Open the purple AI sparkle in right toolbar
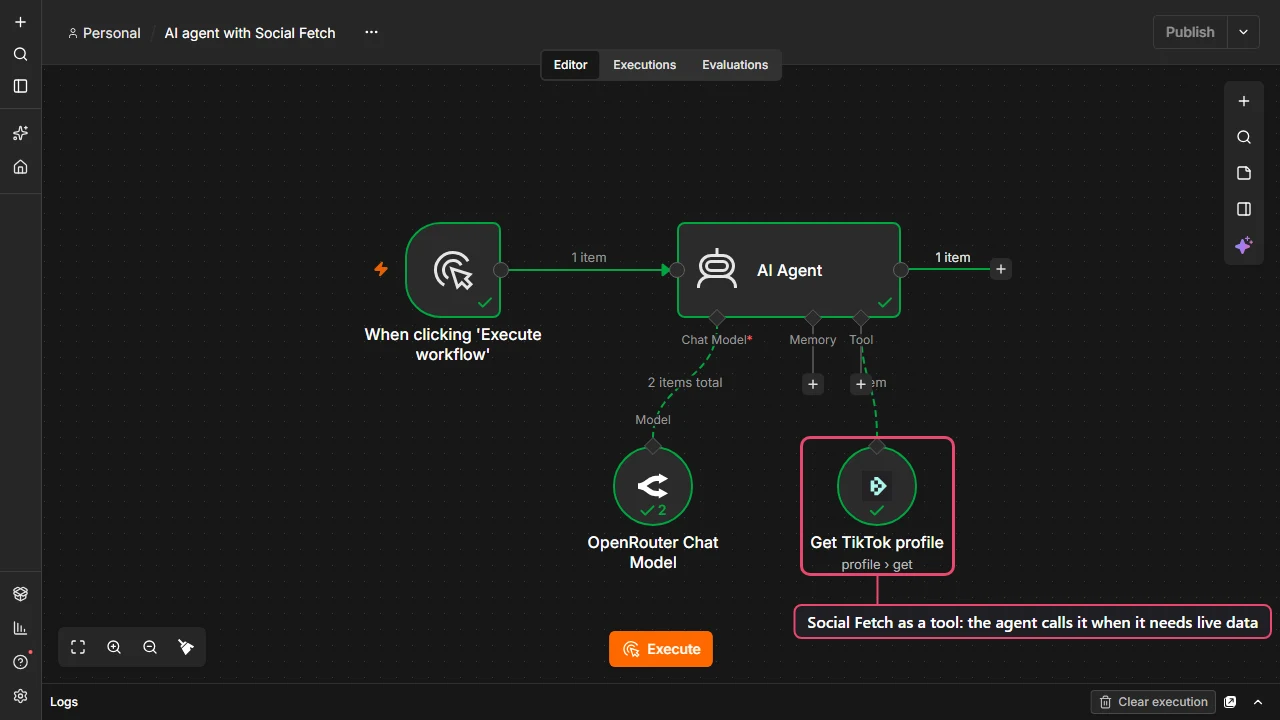Image resolution: width=1280 pixels, height=720 pixels. point(1244,245)
